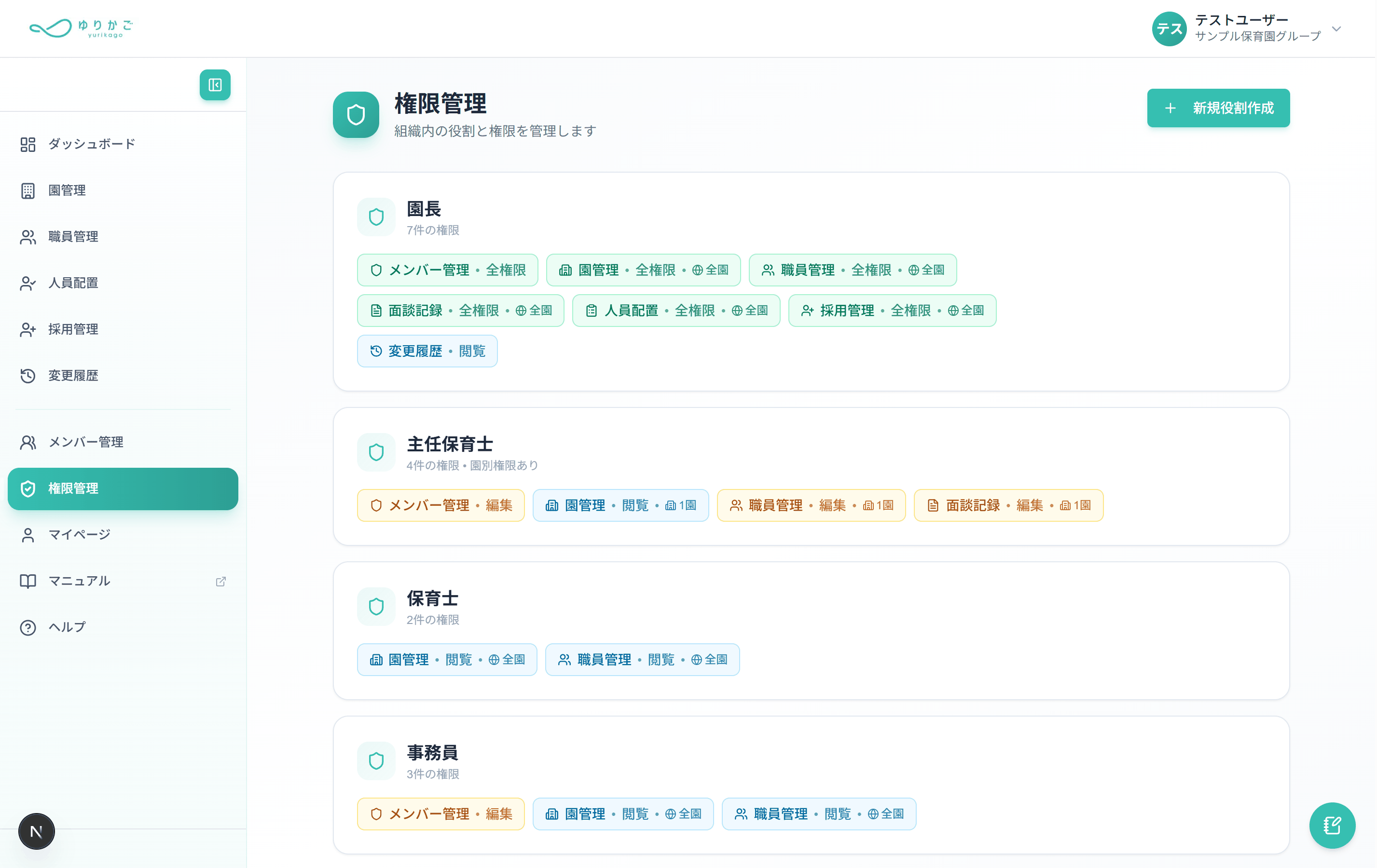The height and width of the screenshot is (868, 1377).
Task: Open メンバー管理 in the sidebar
Action: (x=123, y=442)
